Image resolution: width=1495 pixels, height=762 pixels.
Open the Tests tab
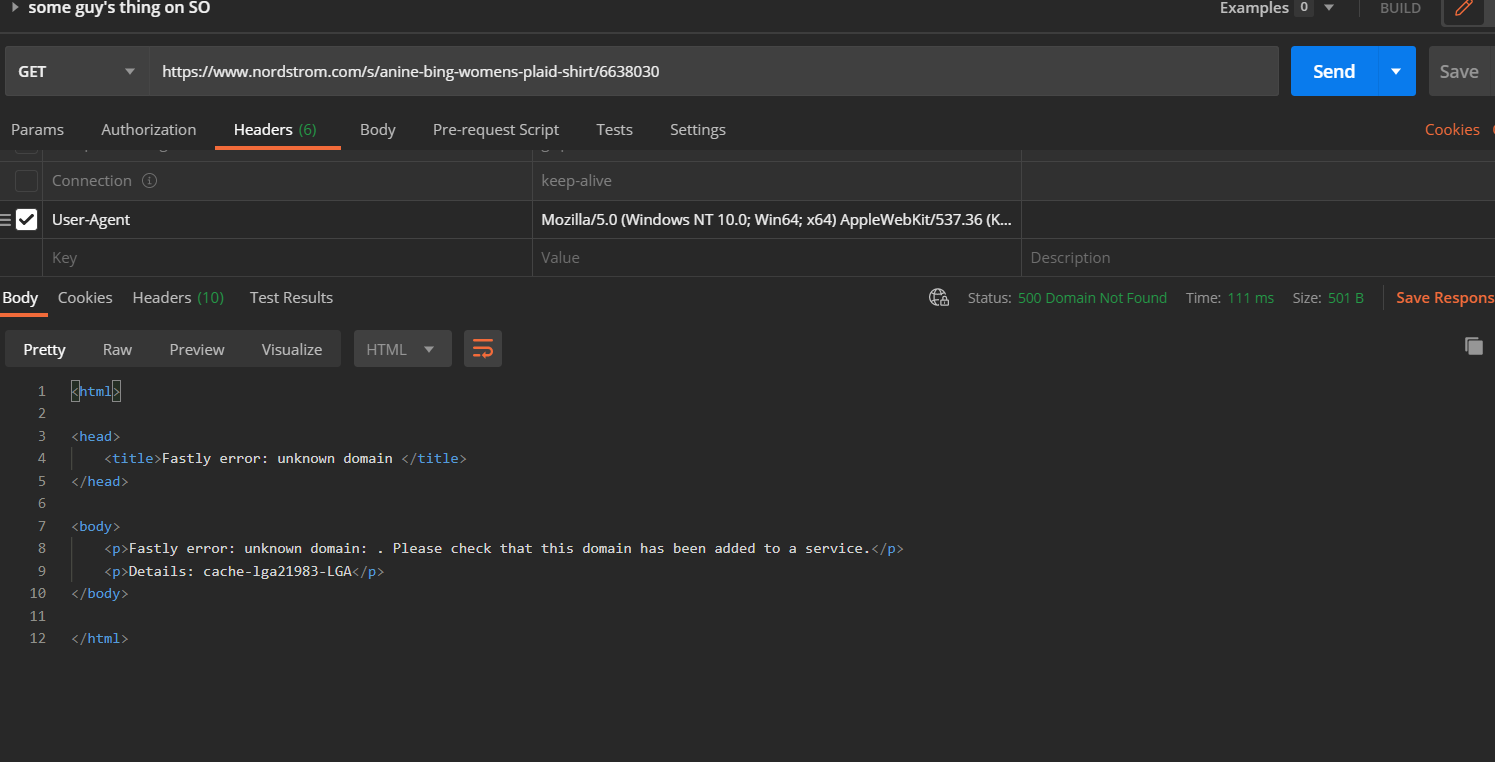point(614,129)
